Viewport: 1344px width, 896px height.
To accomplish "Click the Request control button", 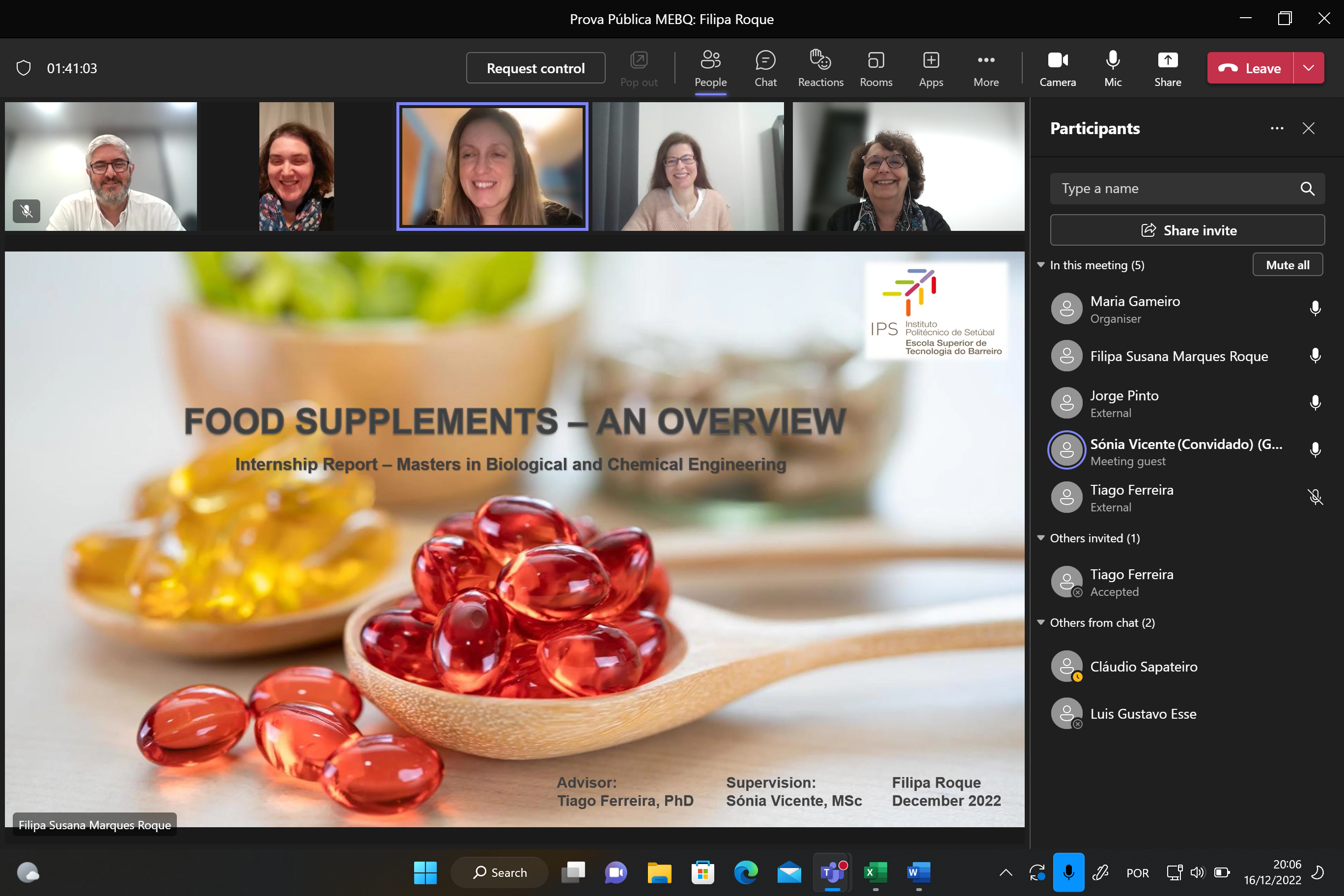I will pyautogui.click(x=535, y=68).
